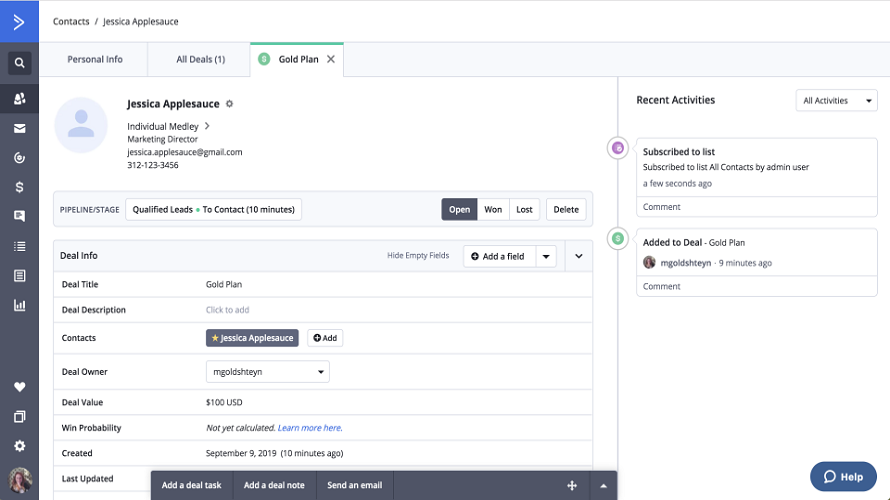This screenshot has width=890, height=500.
Task: Open the All Activities filter dropdown
Action: pos(836,101)
